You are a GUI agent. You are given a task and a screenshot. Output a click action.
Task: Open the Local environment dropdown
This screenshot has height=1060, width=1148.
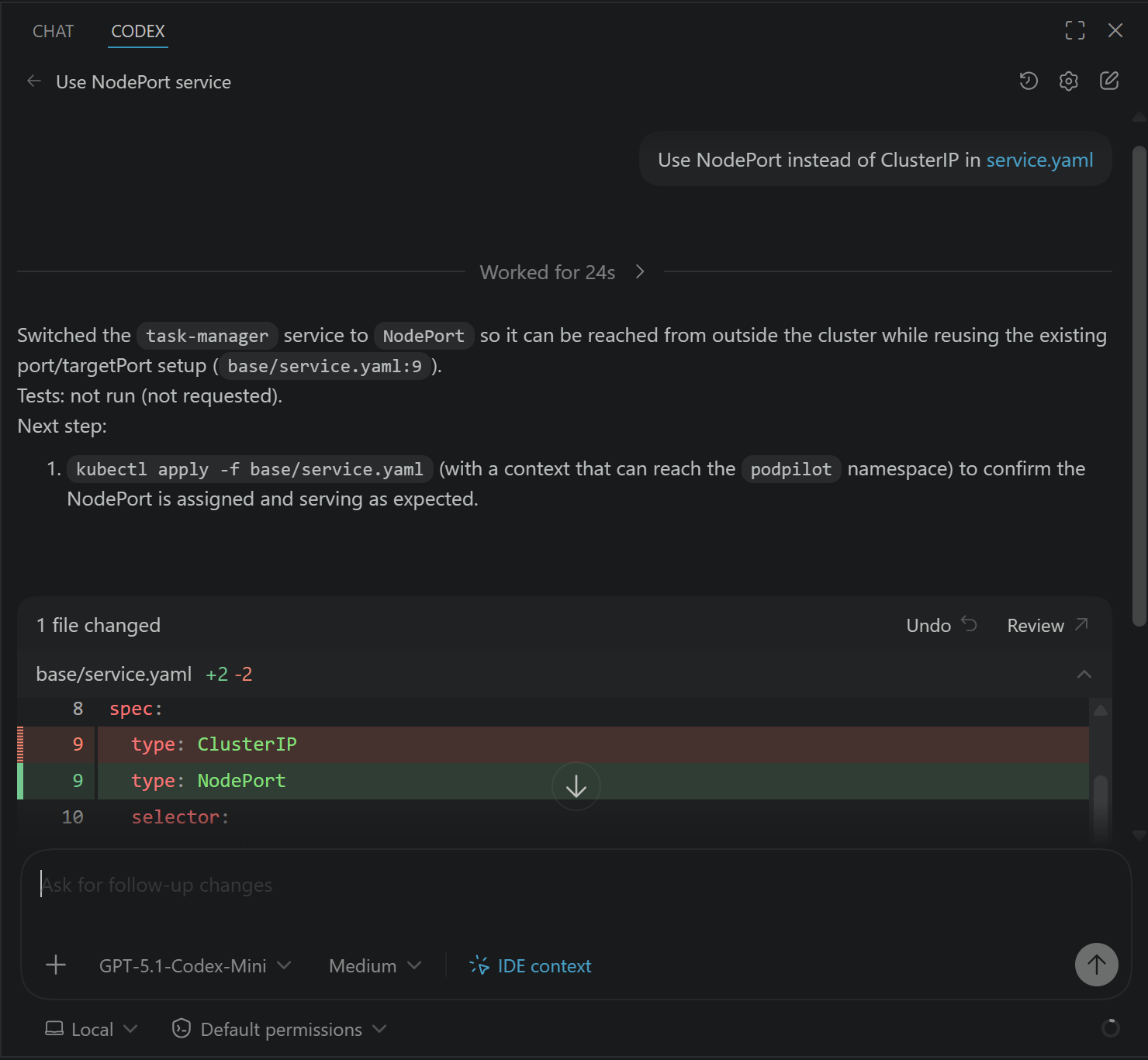(x=92, y=1029)
